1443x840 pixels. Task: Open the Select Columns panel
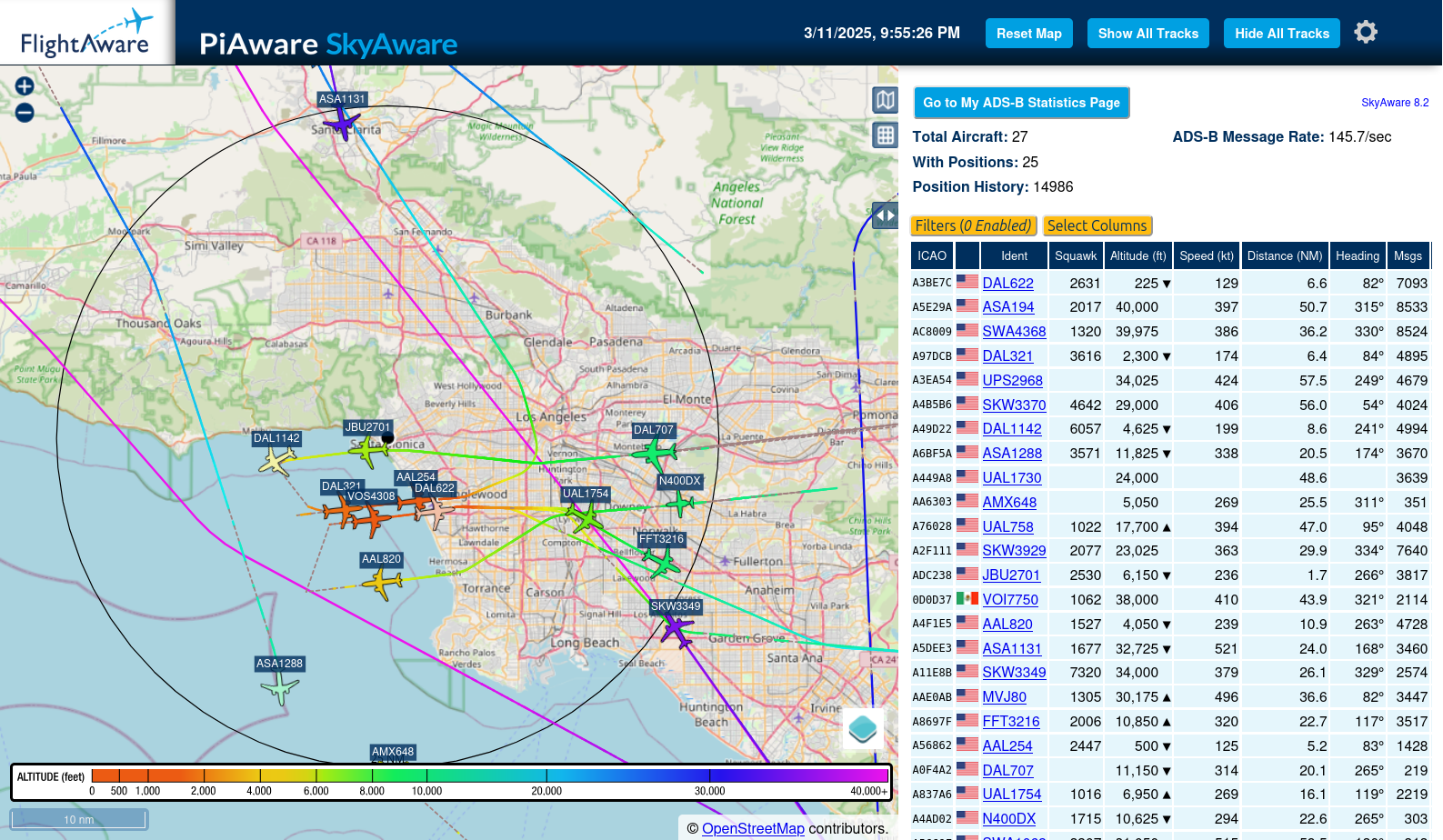1097,225
